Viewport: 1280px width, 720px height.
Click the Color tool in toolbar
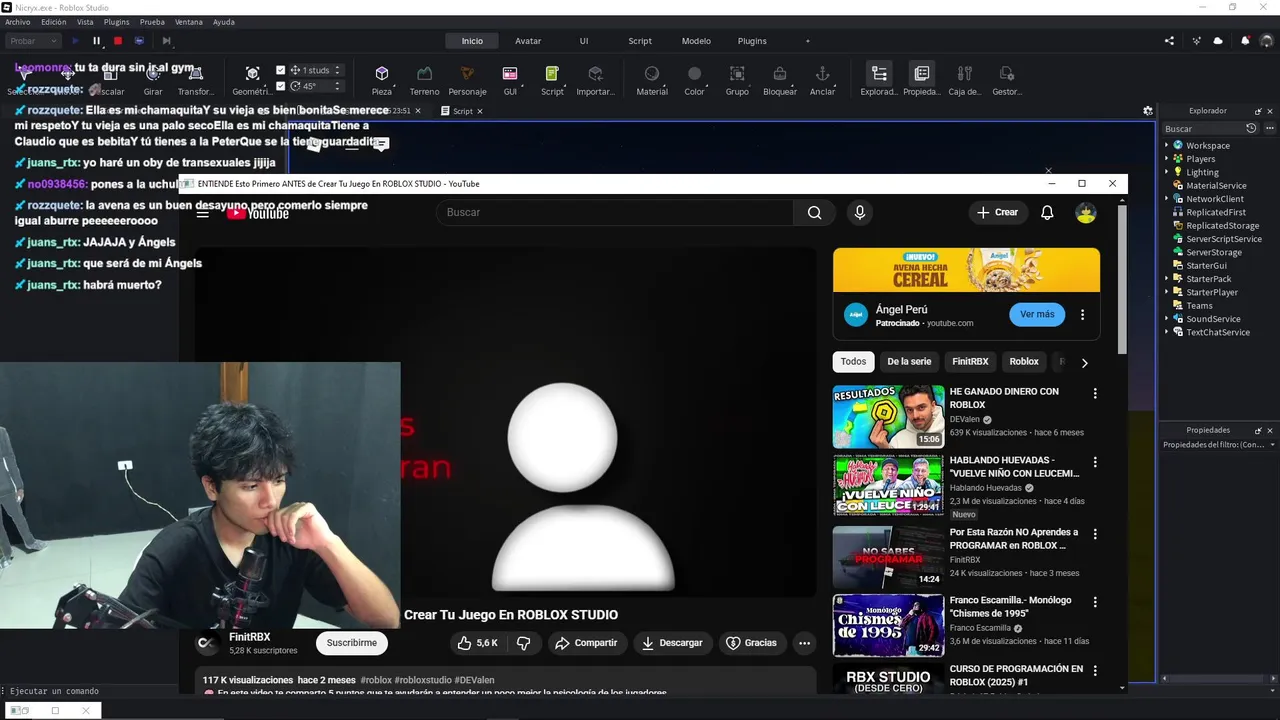click(694, 80)
